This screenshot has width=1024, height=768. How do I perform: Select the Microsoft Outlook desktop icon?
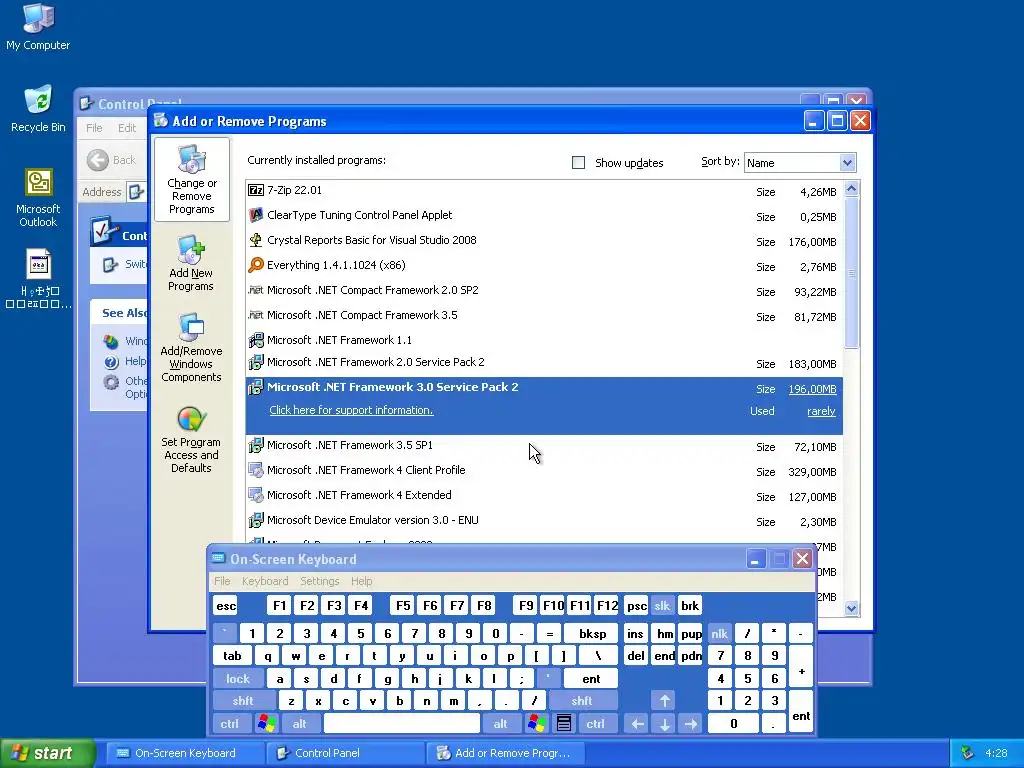click(x=38, y=198)
